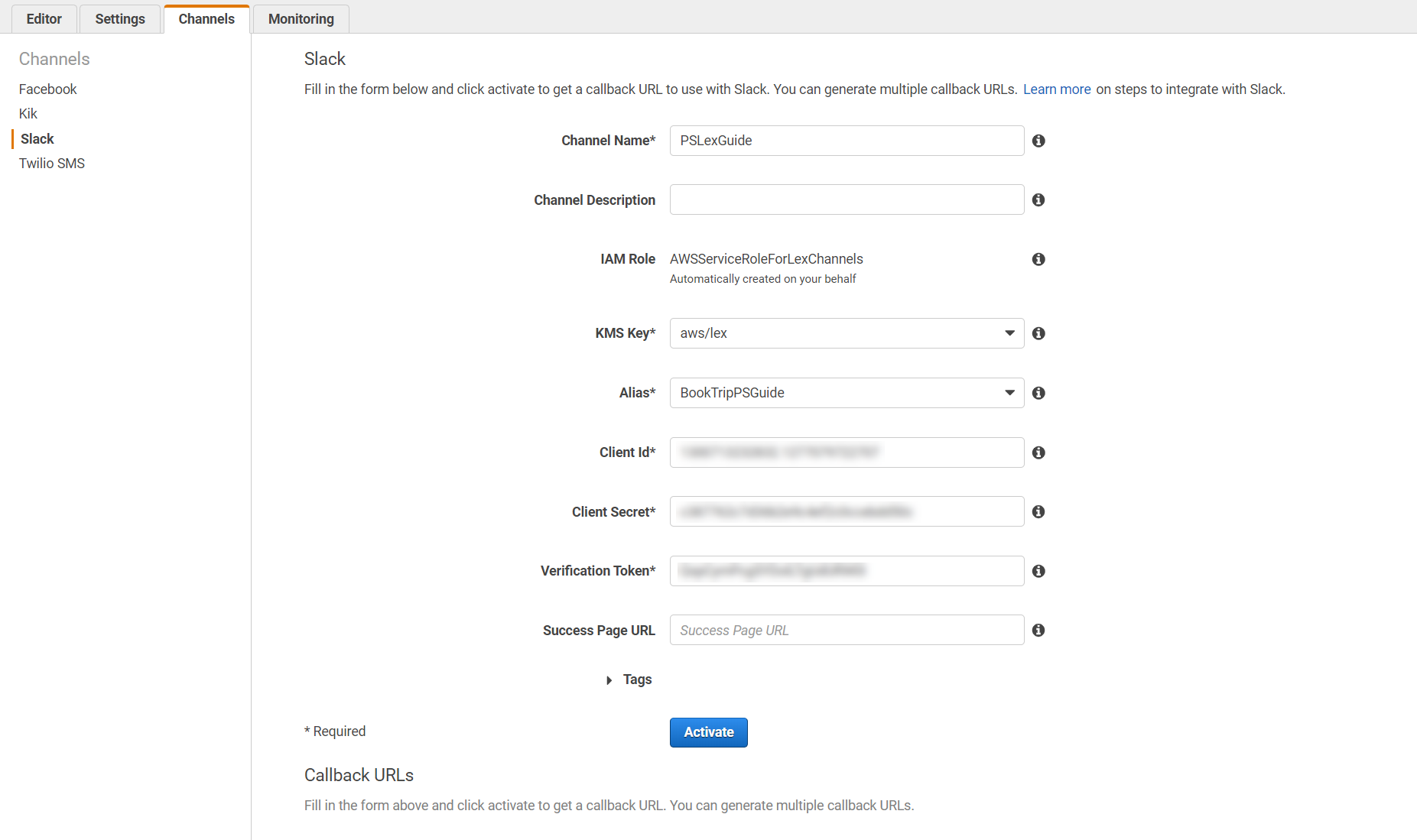
Task: Click the Channels sidebar heading
Action: click(x=54, y=59)
